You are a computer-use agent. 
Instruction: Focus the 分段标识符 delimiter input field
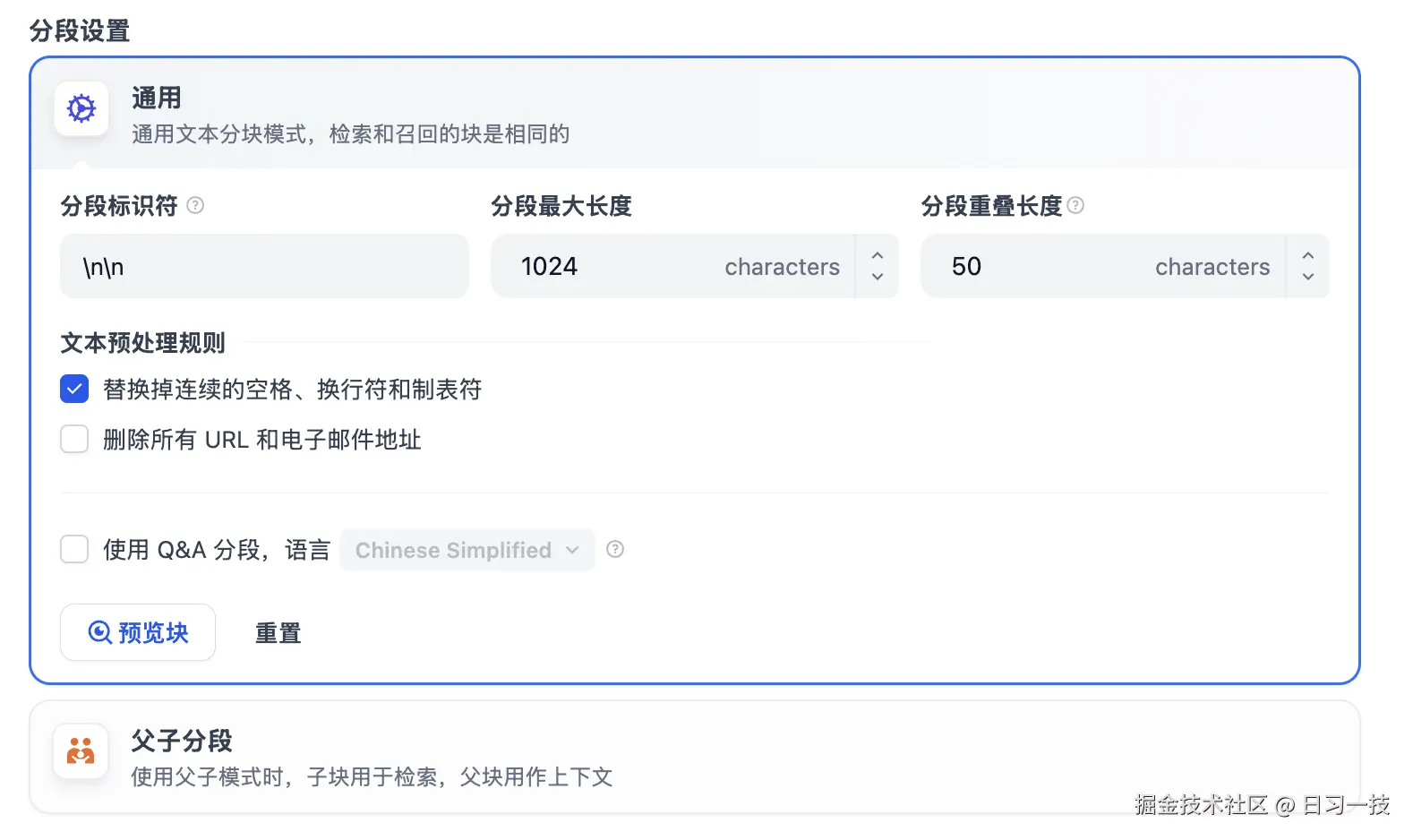pyautogui.click(x=264, y=267)
